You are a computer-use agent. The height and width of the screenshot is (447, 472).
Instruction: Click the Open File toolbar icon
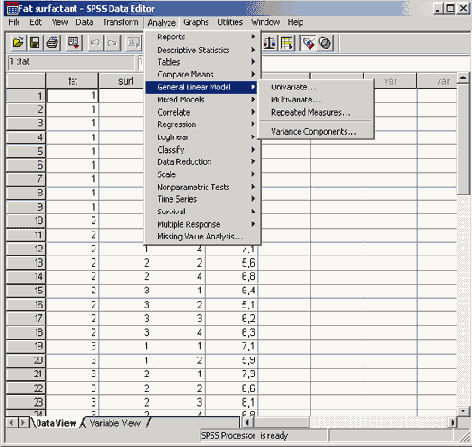[x=18, y=43]
